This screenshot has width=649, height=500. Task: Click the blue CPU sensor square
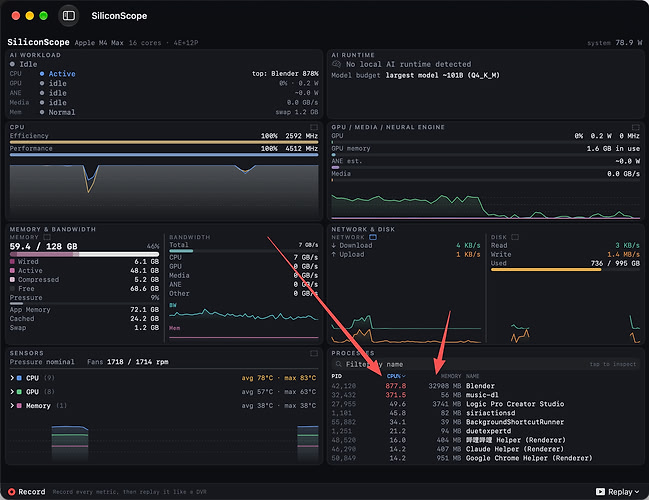[x=19, y=378]
